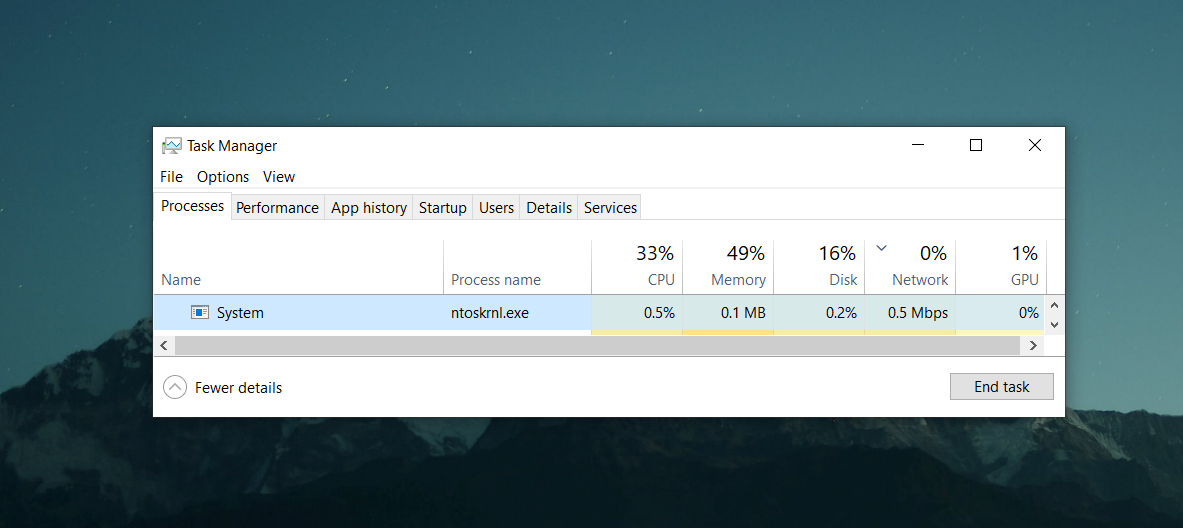
Task: Click the 0.5 Mbps network cell
Action: 911,312
